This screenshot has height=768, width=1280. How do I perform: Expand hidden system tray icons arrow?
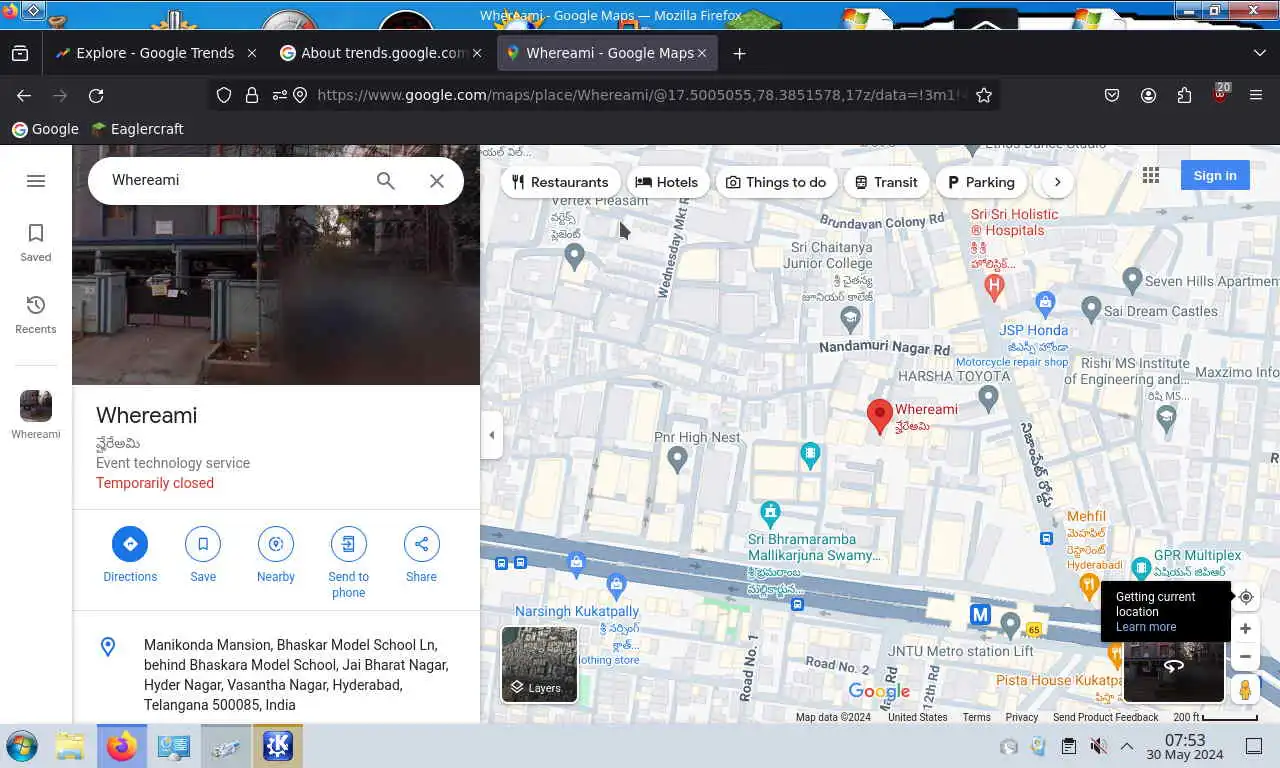[x=1126, y=746]
